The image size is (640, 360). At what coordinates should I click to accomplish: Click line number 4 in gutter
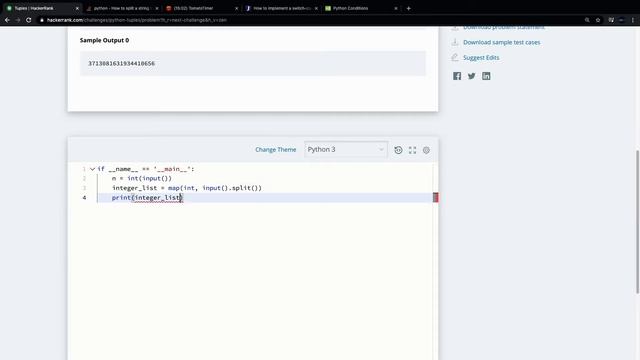tap(84, 198)
